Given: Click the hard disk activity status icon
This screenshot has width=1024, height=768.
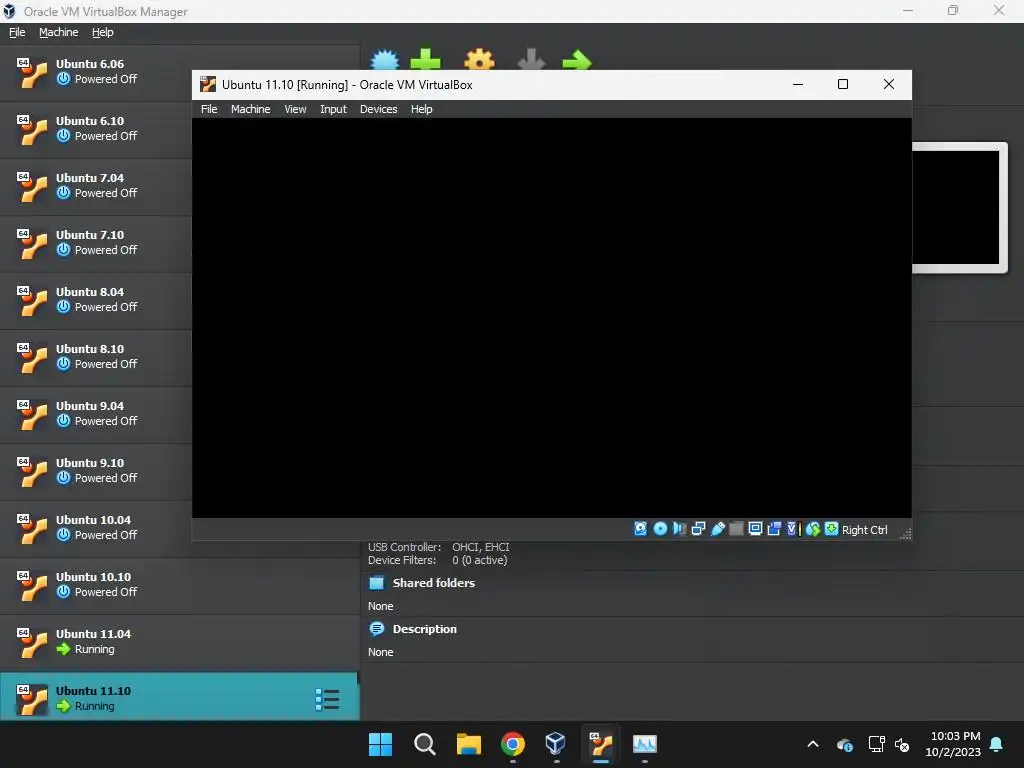Looking at the screenshot, I should 640,529.
